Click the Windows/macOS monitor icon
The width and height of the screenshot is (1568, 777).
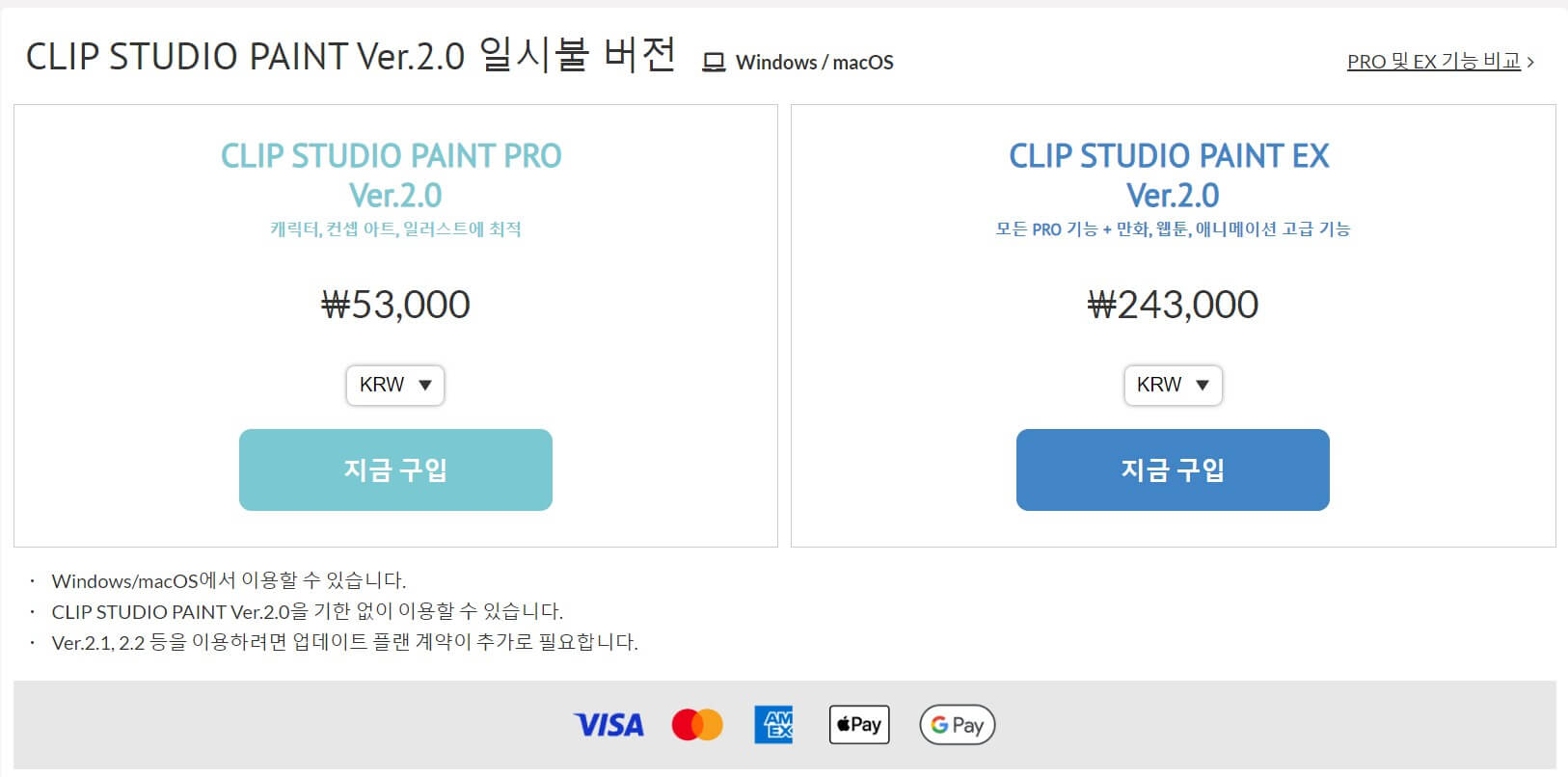point(715,61)
